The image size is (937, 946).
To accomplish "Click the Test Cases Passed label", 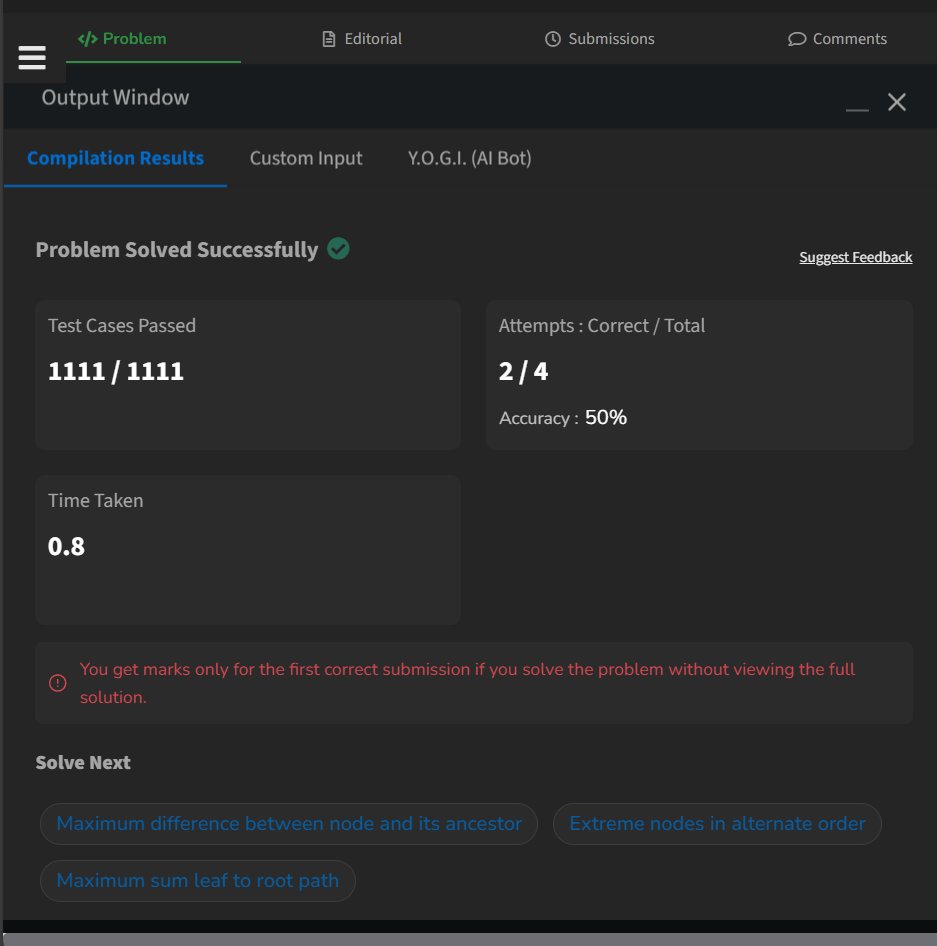I will click(122, 326).
